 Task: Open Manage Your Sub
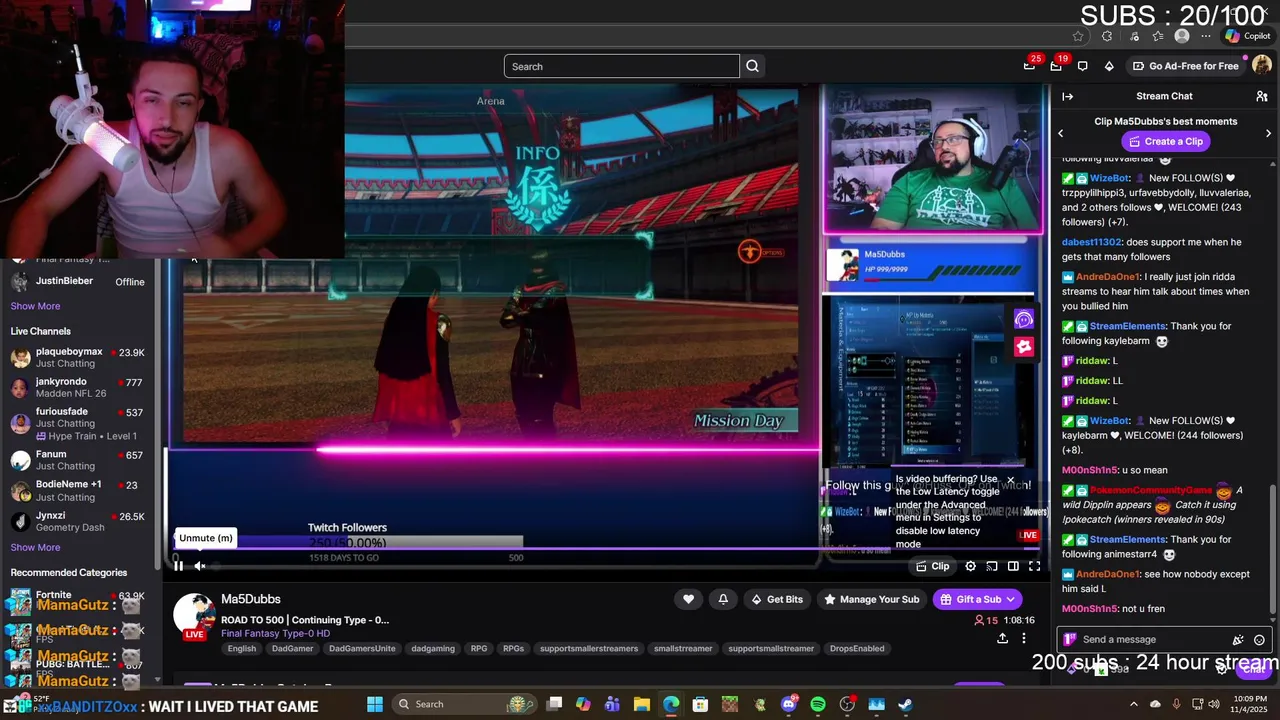pyautogui.click(x=871, y=599)
